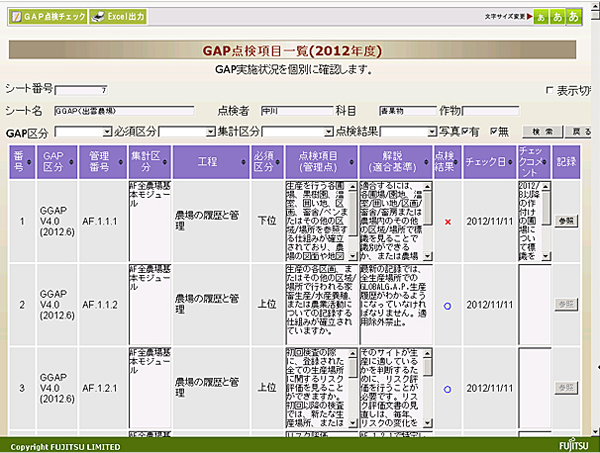Sort by the 点検結果 column header
This screenshot has height=453, width=600.
click(x=447, y=162)
